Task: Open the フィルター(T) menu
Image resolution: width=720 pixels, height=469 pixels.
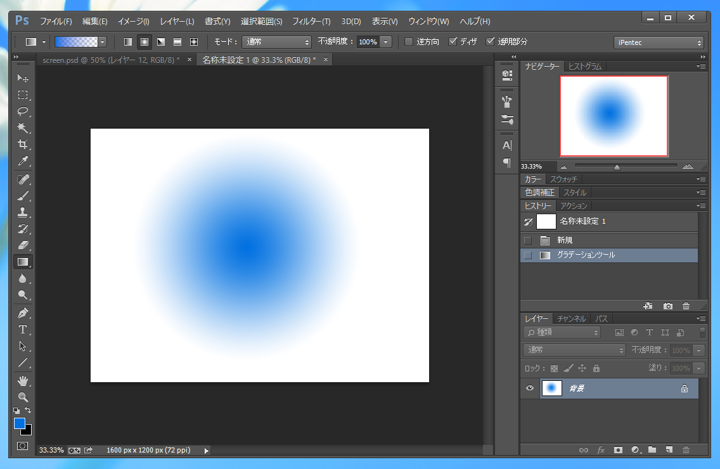Action: (311, 21)
